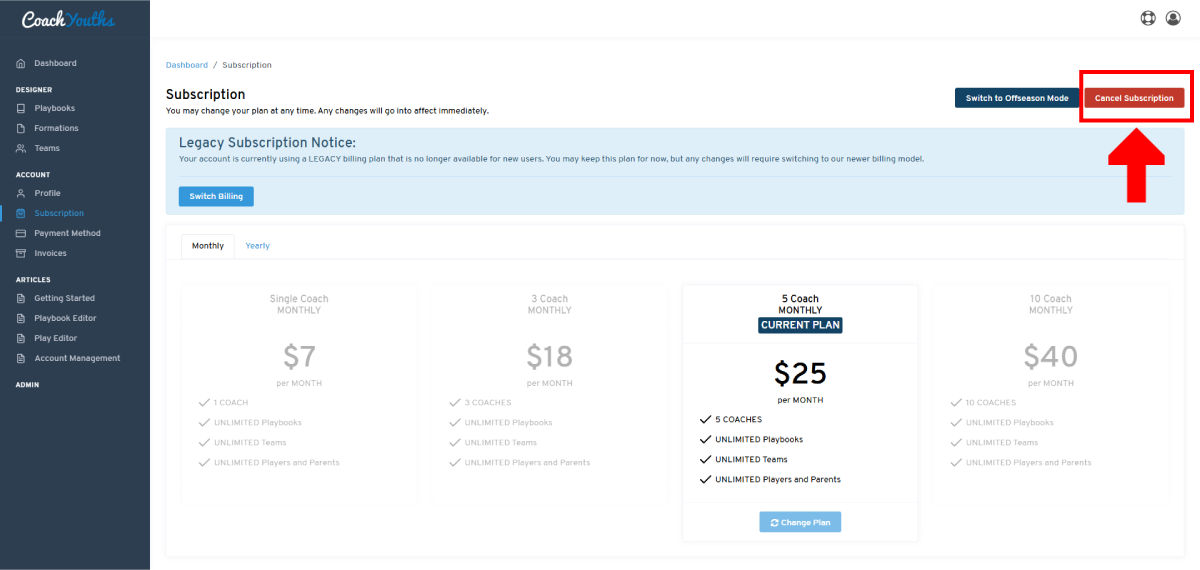Click the Playbook Editor article icon
This screenshot has height=570, width=1200.
click(x=21, y=318)
